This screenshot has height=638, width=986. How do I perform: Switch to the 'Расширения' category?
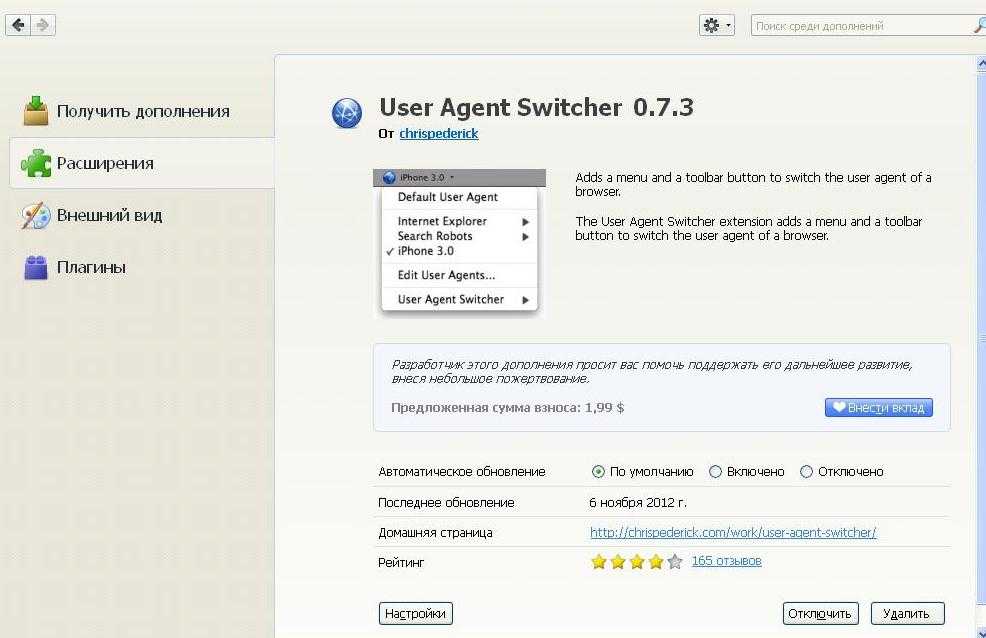143,163
